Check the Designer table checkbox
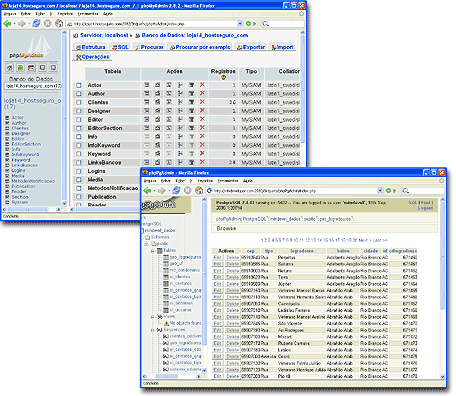456x396 pixels. 79,111
